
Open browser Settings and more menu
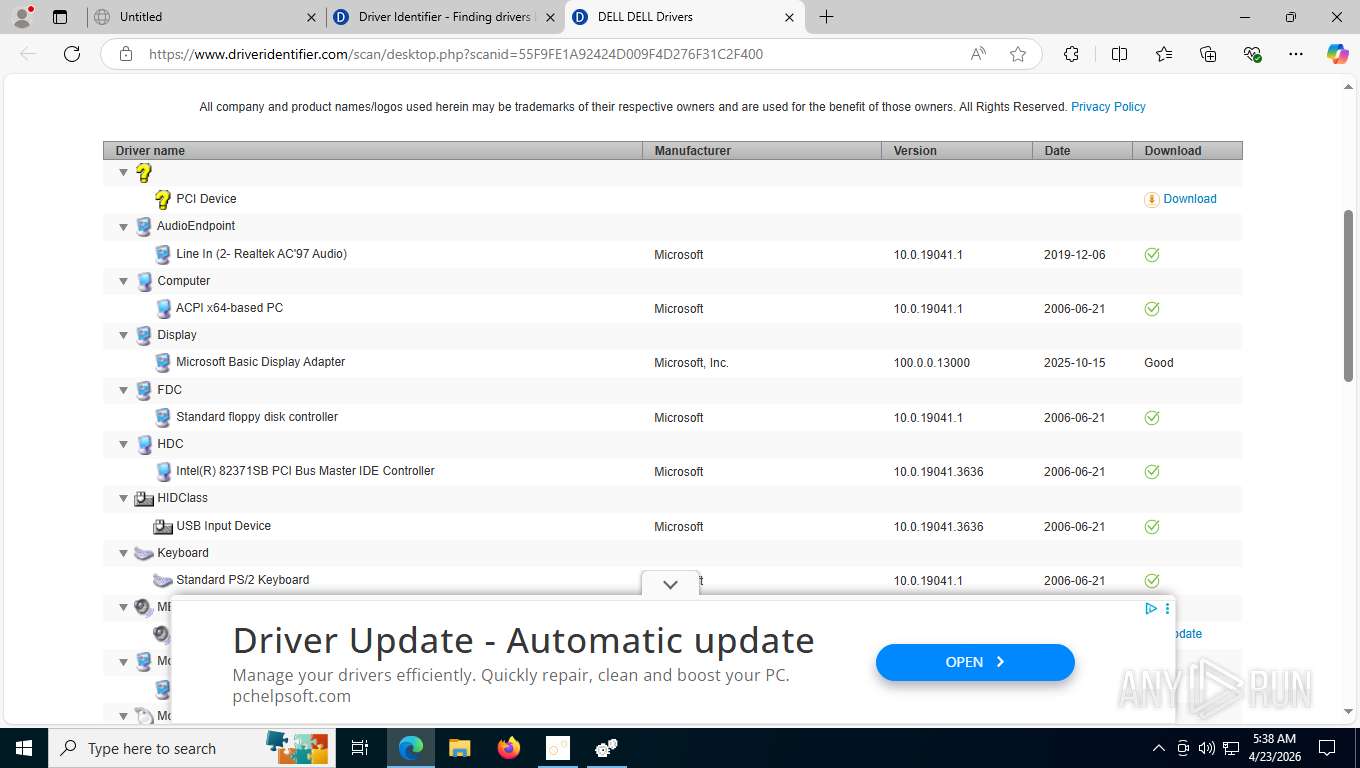click(x=1296, y=54)
